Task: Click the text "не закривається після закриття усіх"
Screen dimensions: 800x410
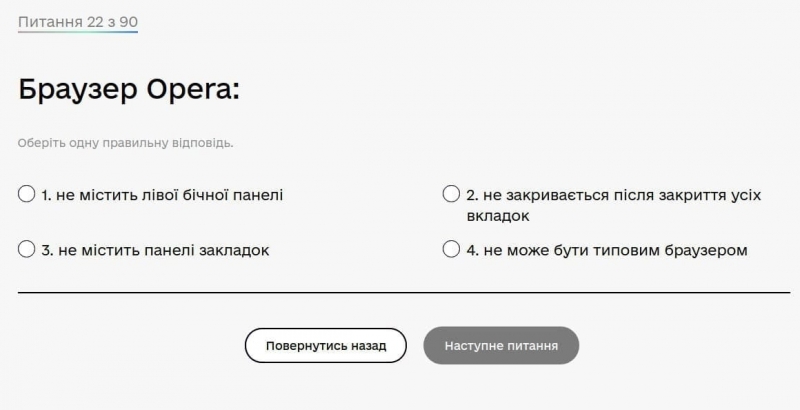Action: (x=622, y=195)
